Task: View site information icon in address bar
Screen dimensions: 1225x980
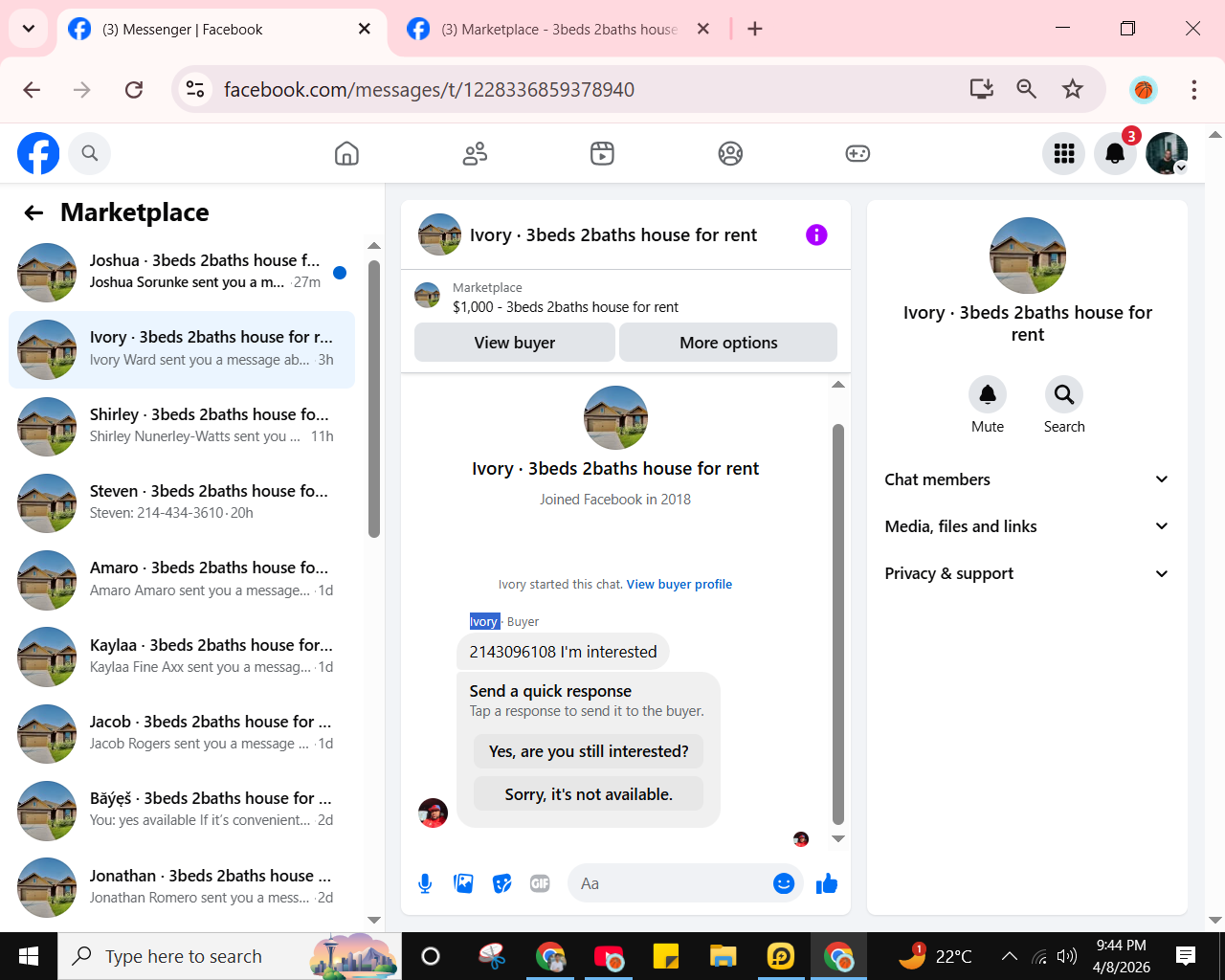Action: (x=195, y=90)
